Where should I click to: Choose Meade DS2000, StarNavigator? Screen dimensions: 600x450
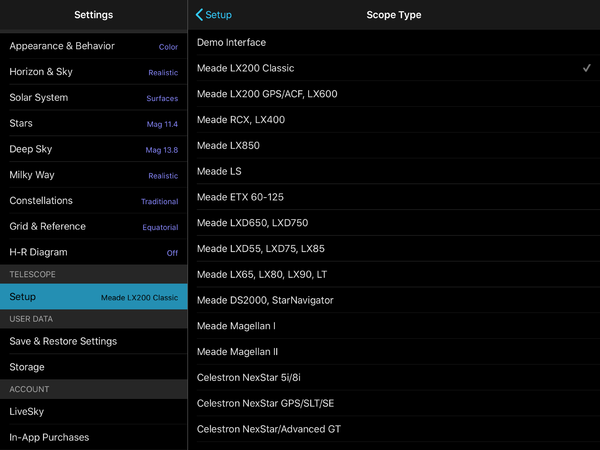[x=394, y=300]
